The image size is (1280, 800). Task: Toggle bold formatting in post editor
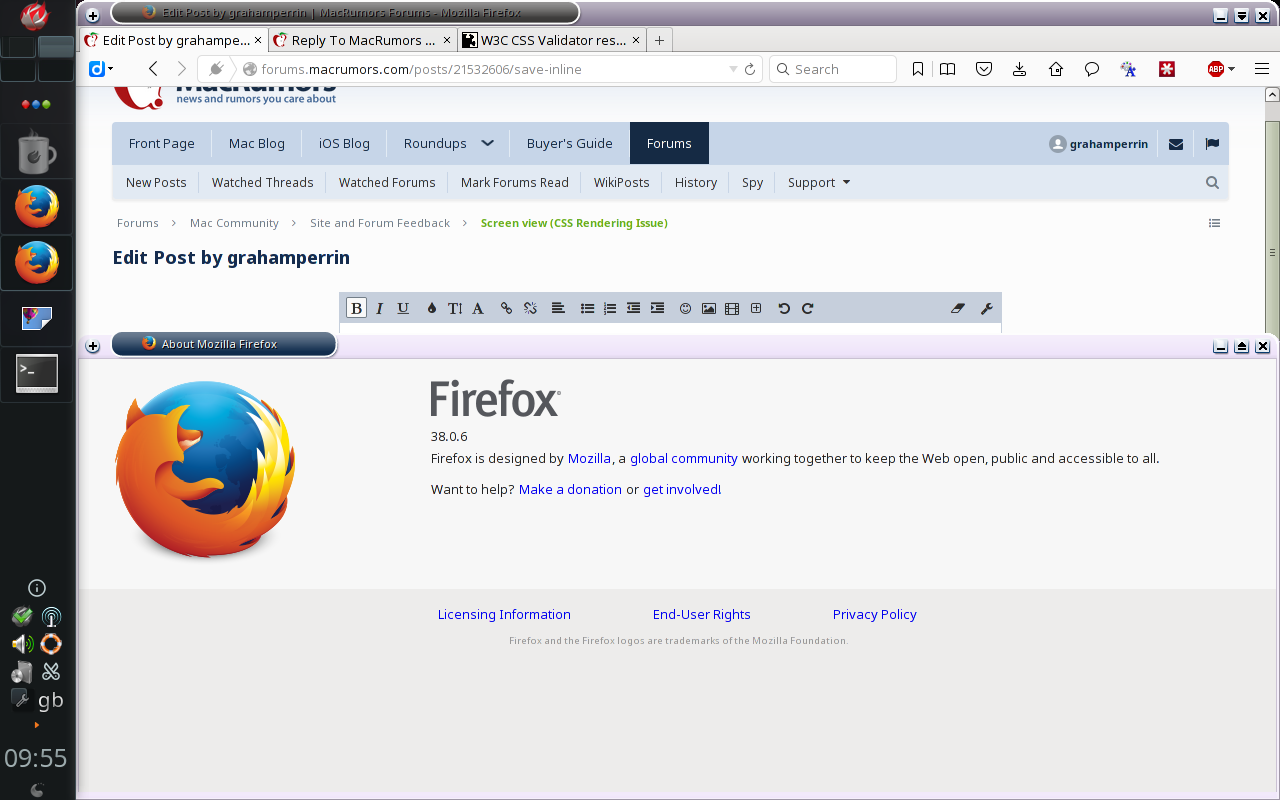(356, 308)
